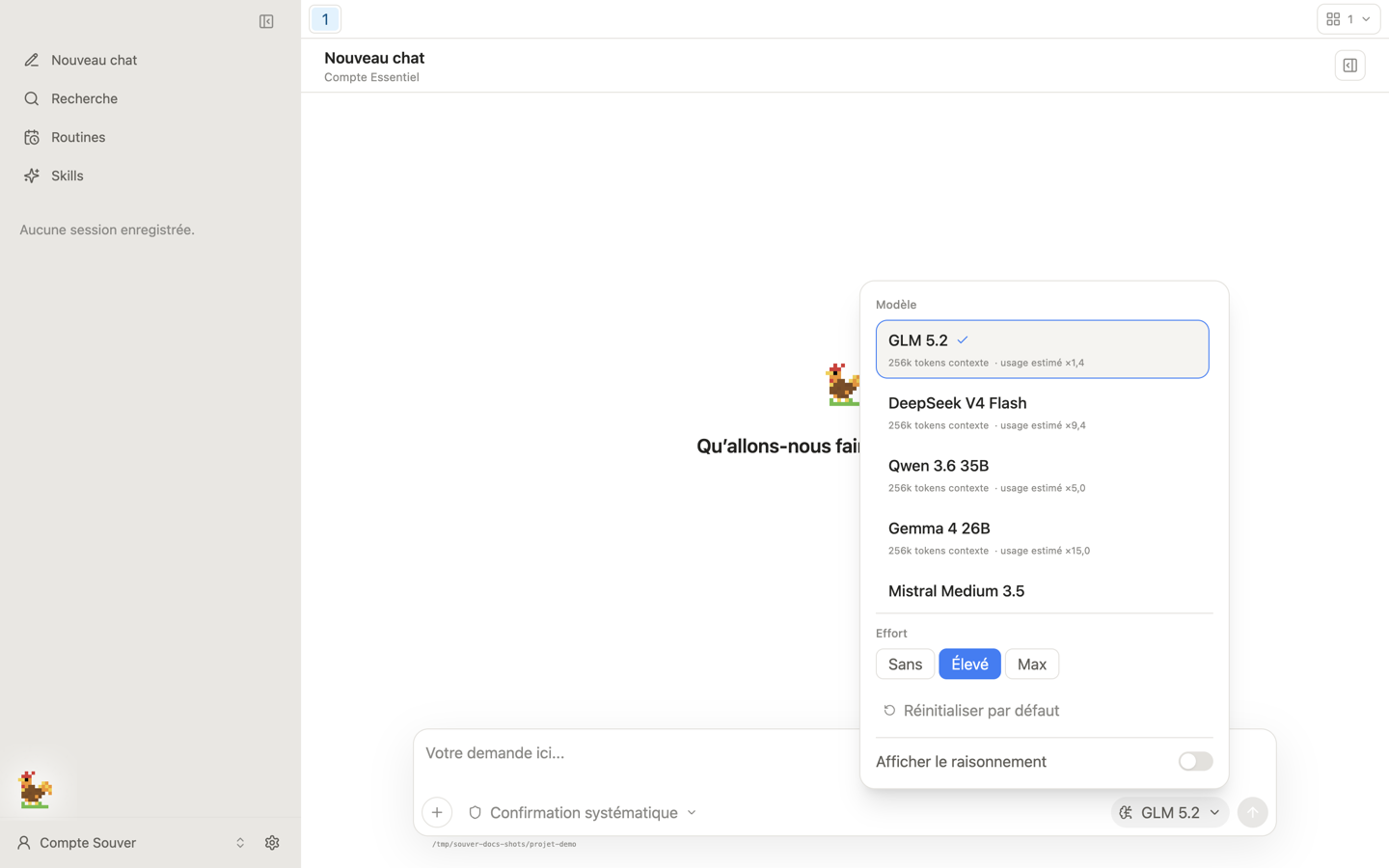Choose Gemma 4 26B model
The image size is (1389, 868).
coord(1042,537)
